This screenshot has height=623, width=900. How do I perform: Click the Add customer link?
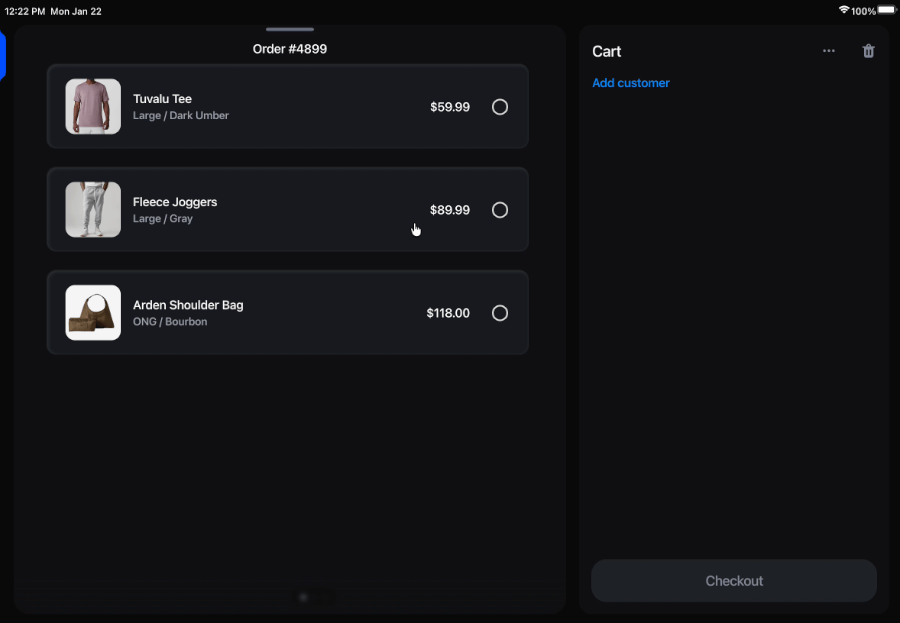(x=630, y=83)
